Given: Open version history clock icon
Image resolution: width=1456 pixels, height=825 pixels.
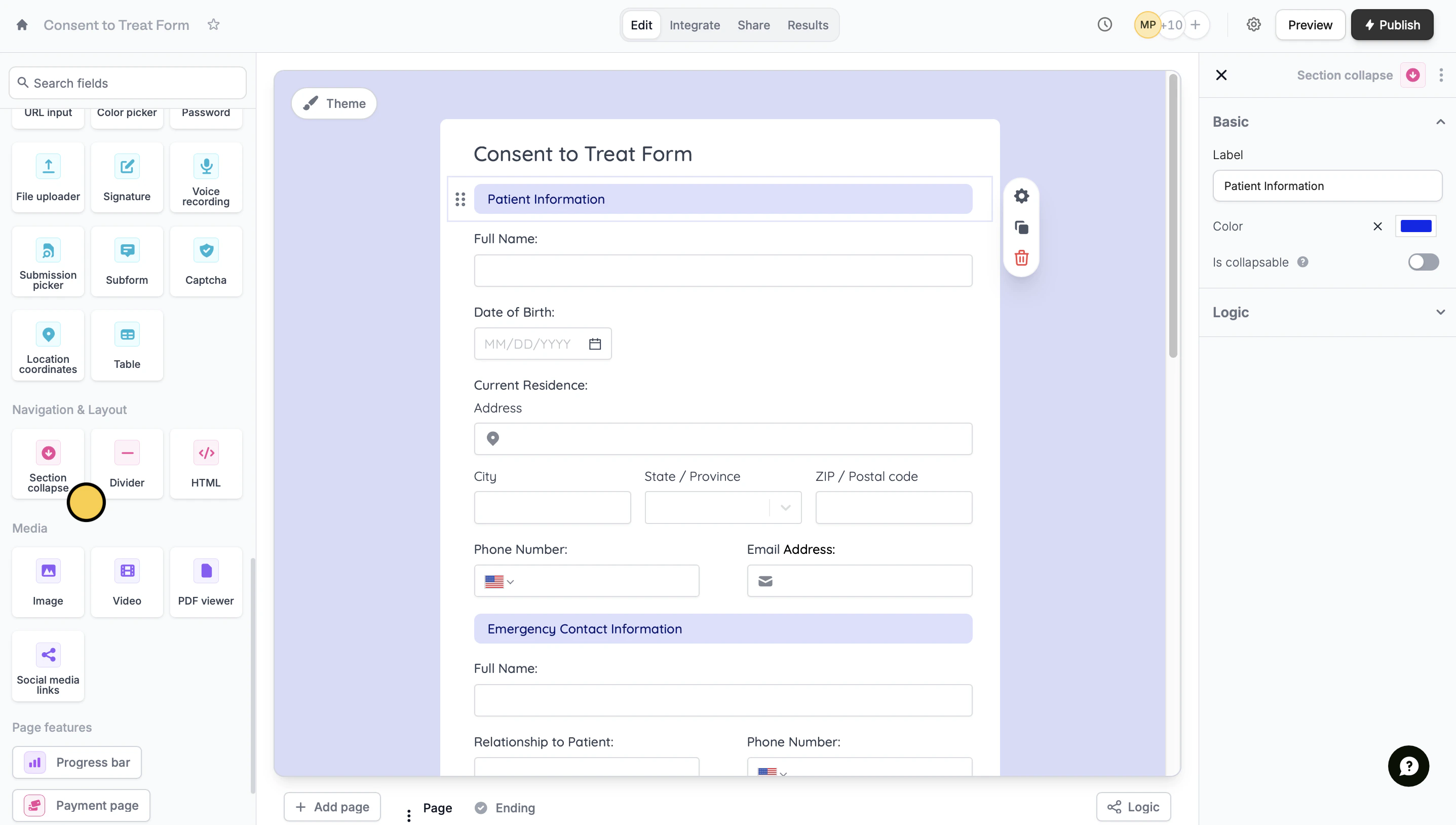Looking at the screenshot, I should pos(1104,25).
